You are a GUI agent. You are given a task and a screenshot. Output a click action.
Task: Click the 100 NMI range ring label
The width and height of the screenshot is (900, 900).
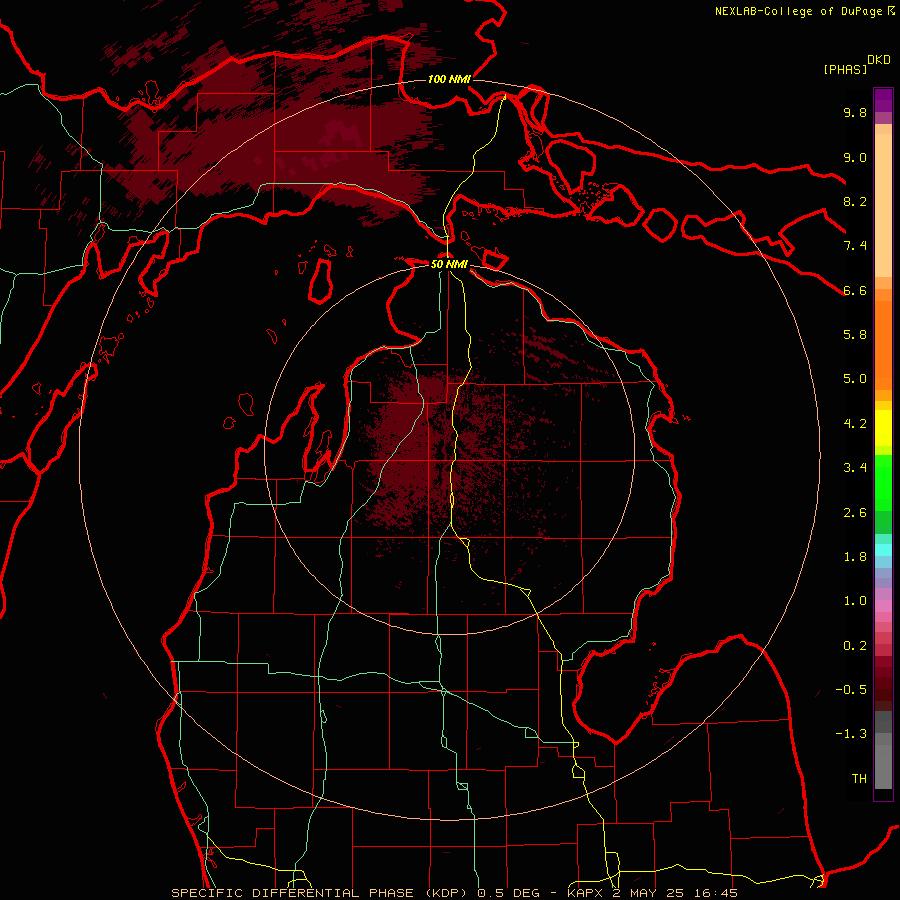pyautogui.click(x=449, y=79)
